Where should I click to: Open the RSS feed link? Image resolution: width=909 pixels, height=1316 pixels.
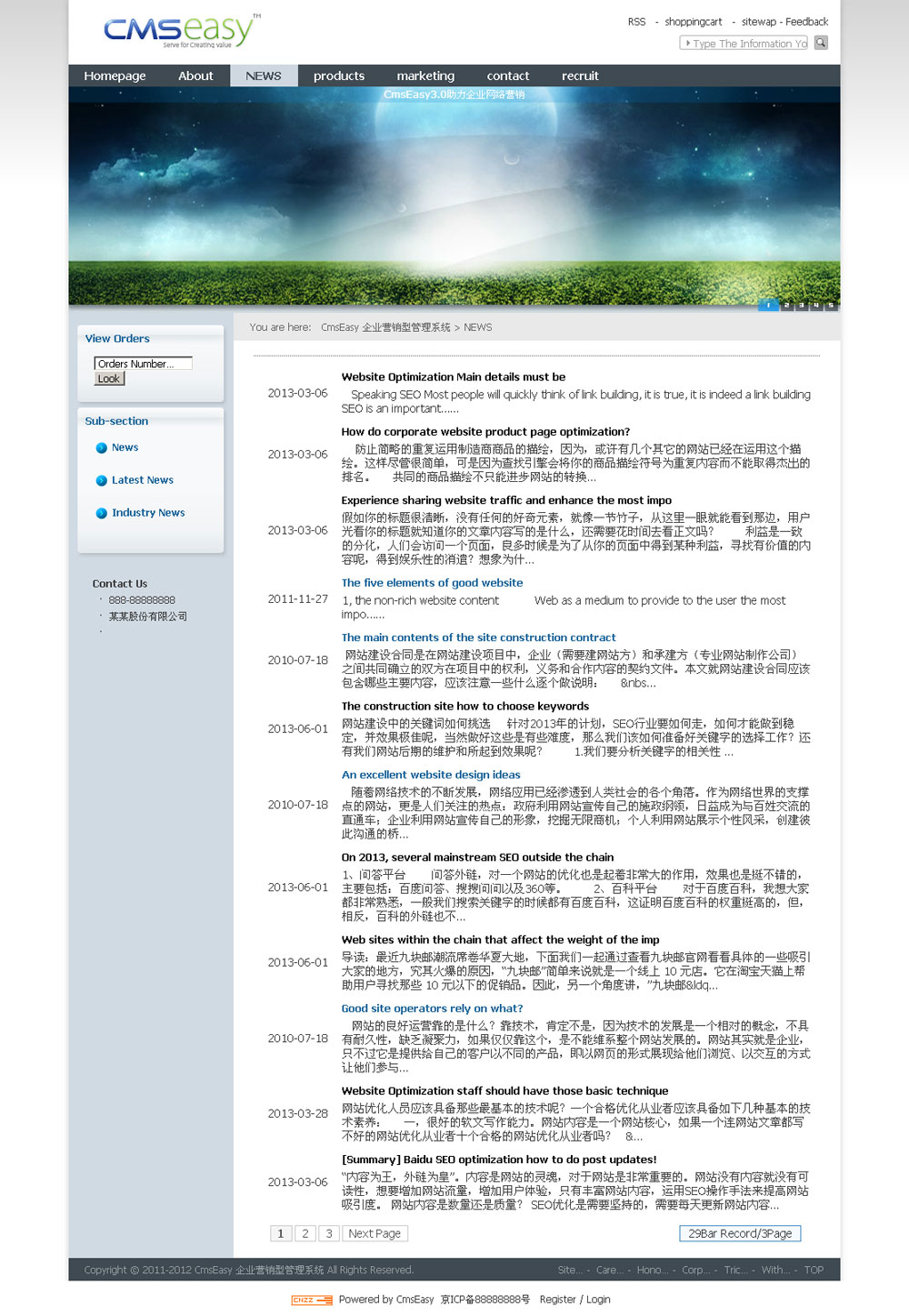click(636, 22)
